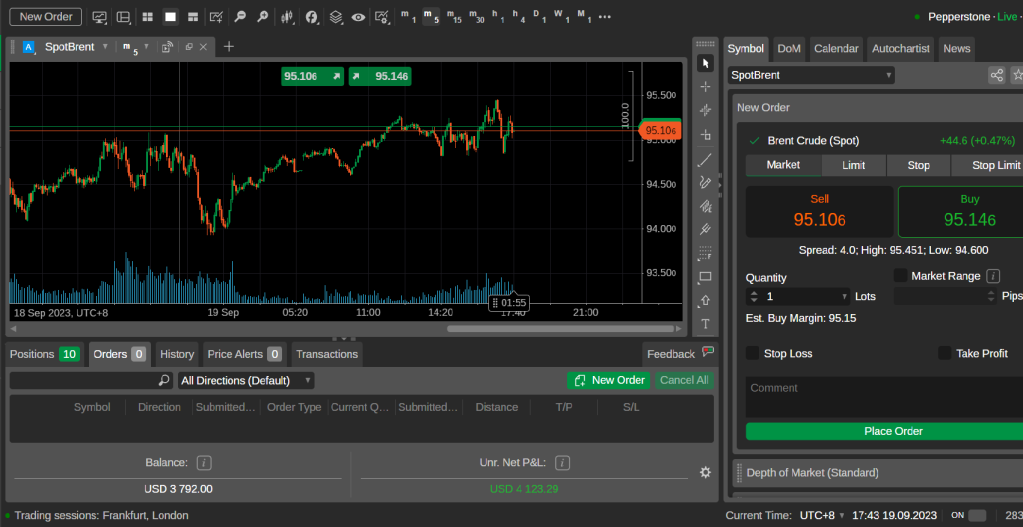Click the Comment input field
Image resolution: width=1023 pixels, height=527 pixels.
point(884,397)
